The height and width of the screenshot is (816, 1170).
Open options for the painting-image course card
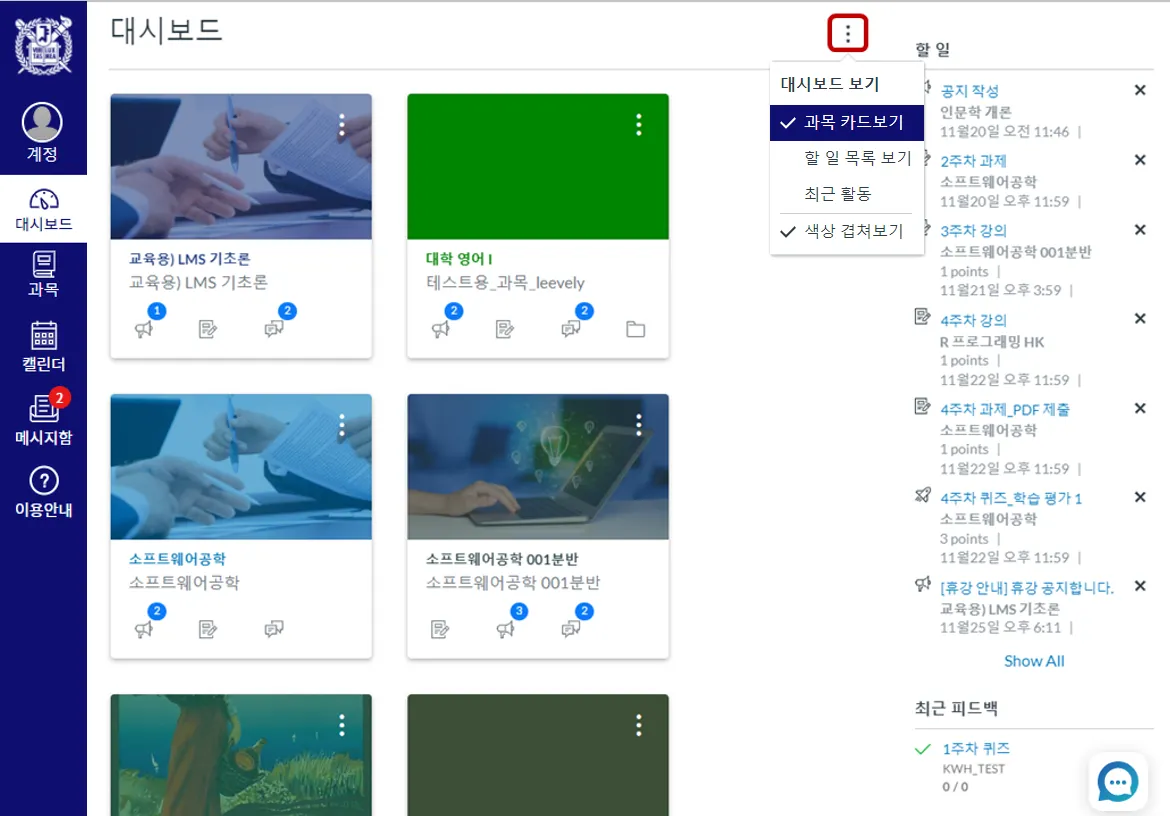(x=342, y=725)
